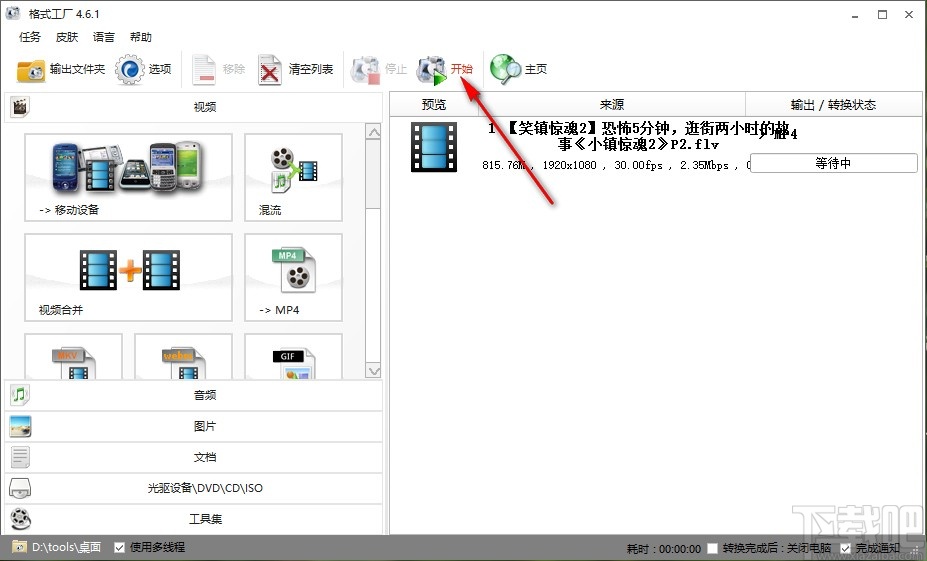Choose the 移动设备 mobile device converter

tap(128, 177)
